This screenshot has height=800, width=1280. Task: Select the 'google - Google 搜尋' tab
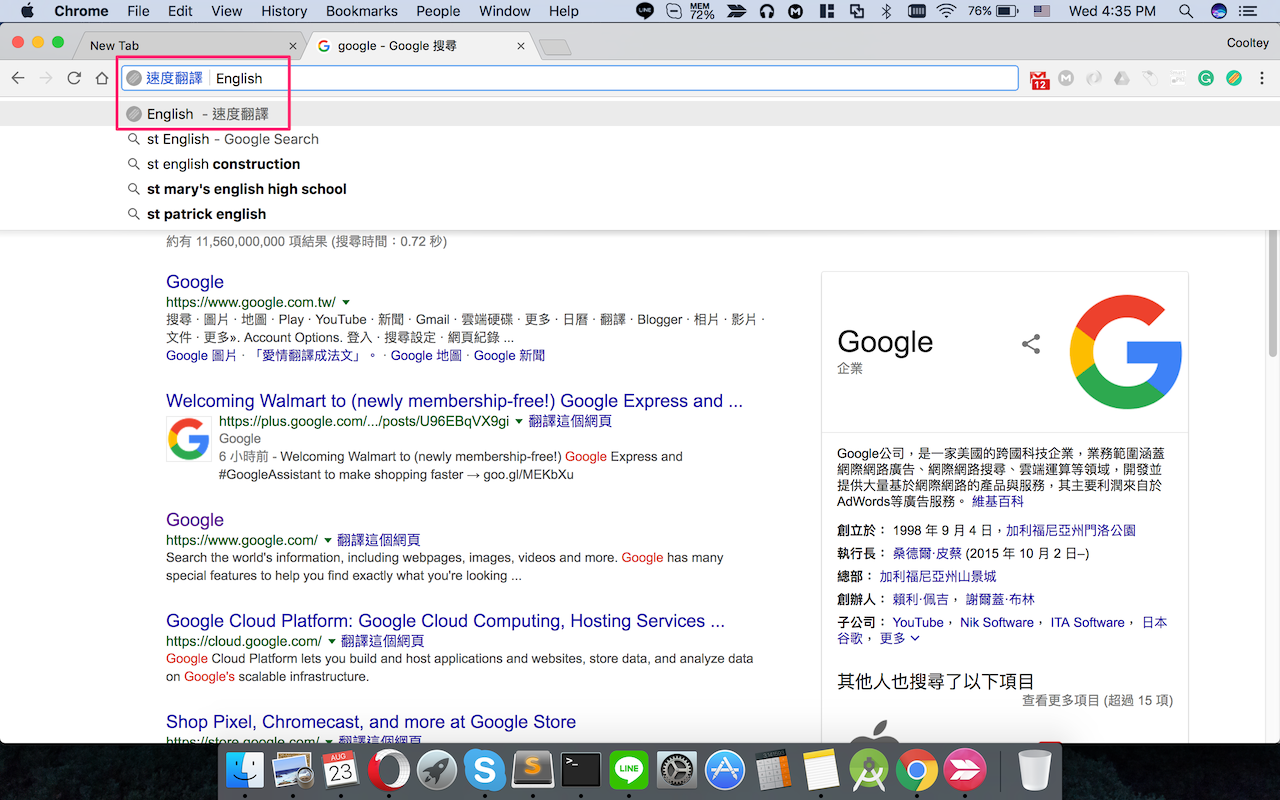[x=420, y=46]
